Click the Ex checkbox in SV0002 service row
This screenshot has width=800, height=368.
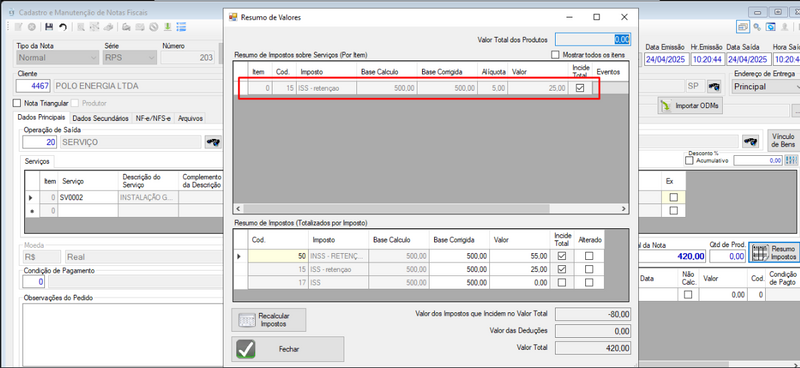673,197
